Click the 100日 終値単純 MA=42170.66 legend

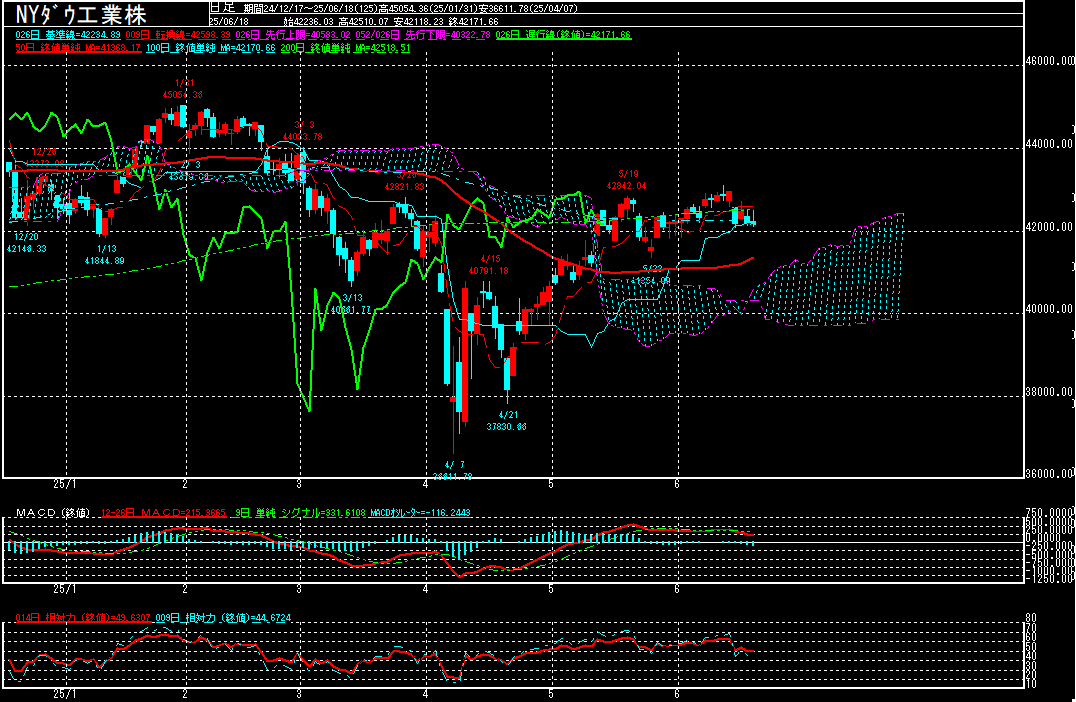[x=211, y=48]
